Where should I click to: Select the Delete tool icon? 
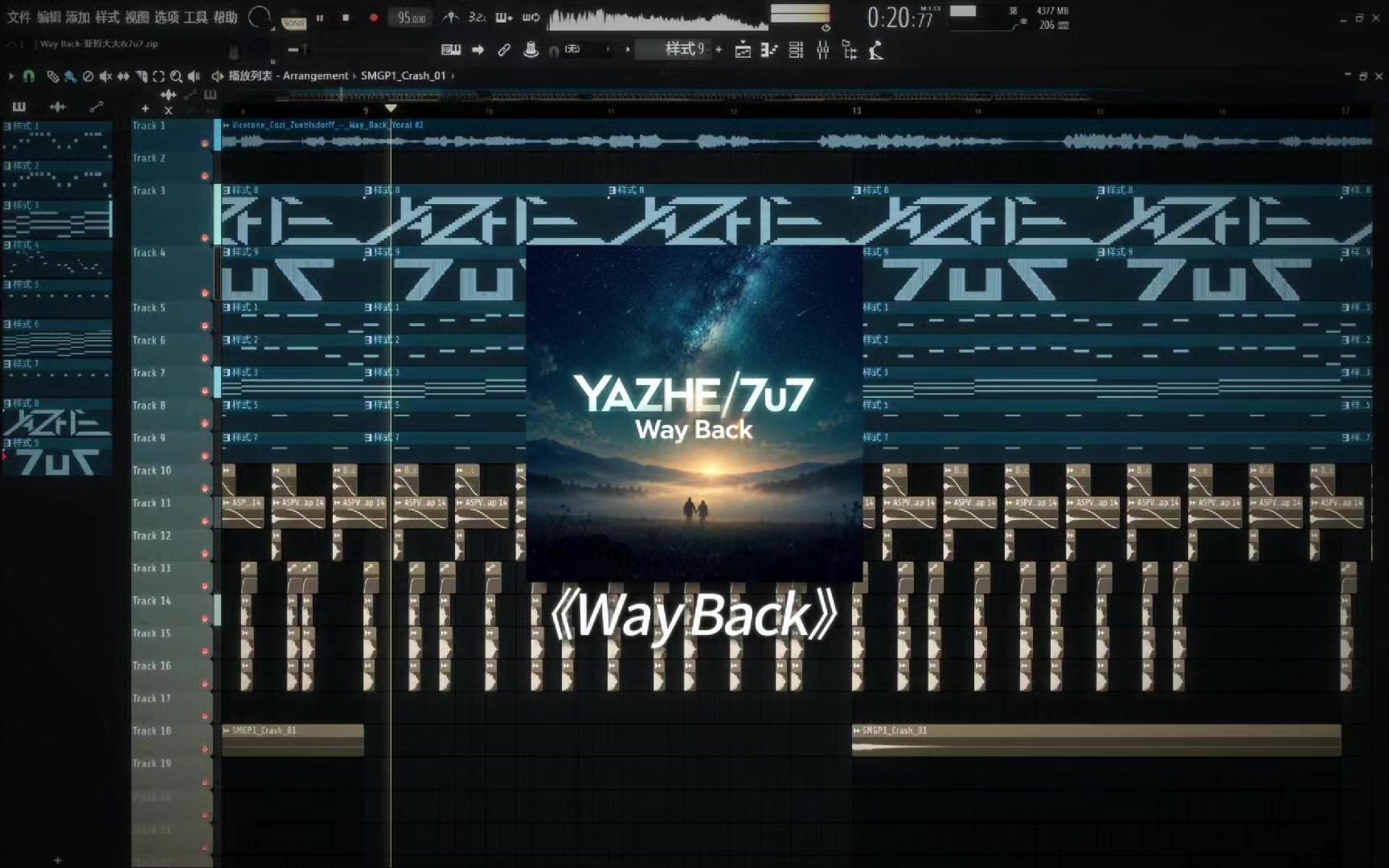click(x=88, y=76)
